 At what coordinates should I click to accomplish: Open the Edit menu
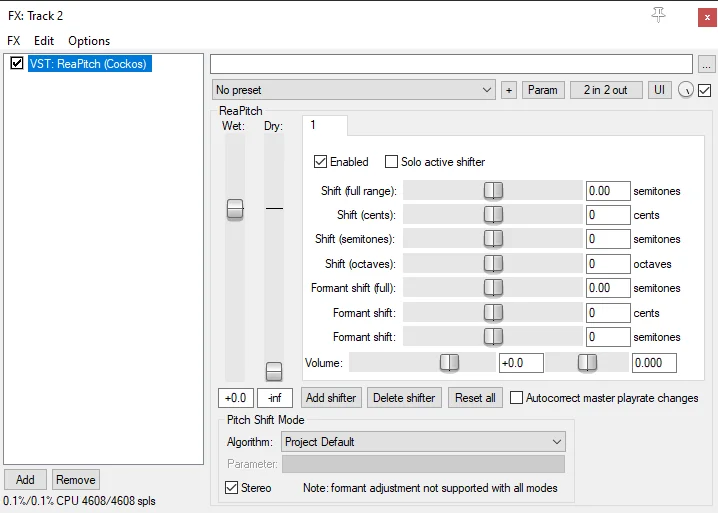pyautogui.click(x=44, y=41)
